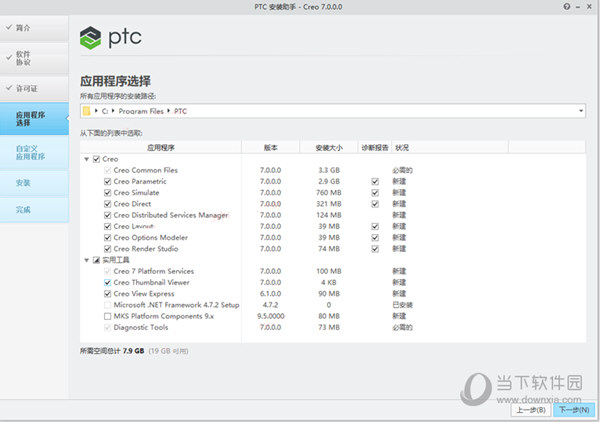Uncheck Creo Direct application
This screenshot has width=600, height=422.
point(108,204)
